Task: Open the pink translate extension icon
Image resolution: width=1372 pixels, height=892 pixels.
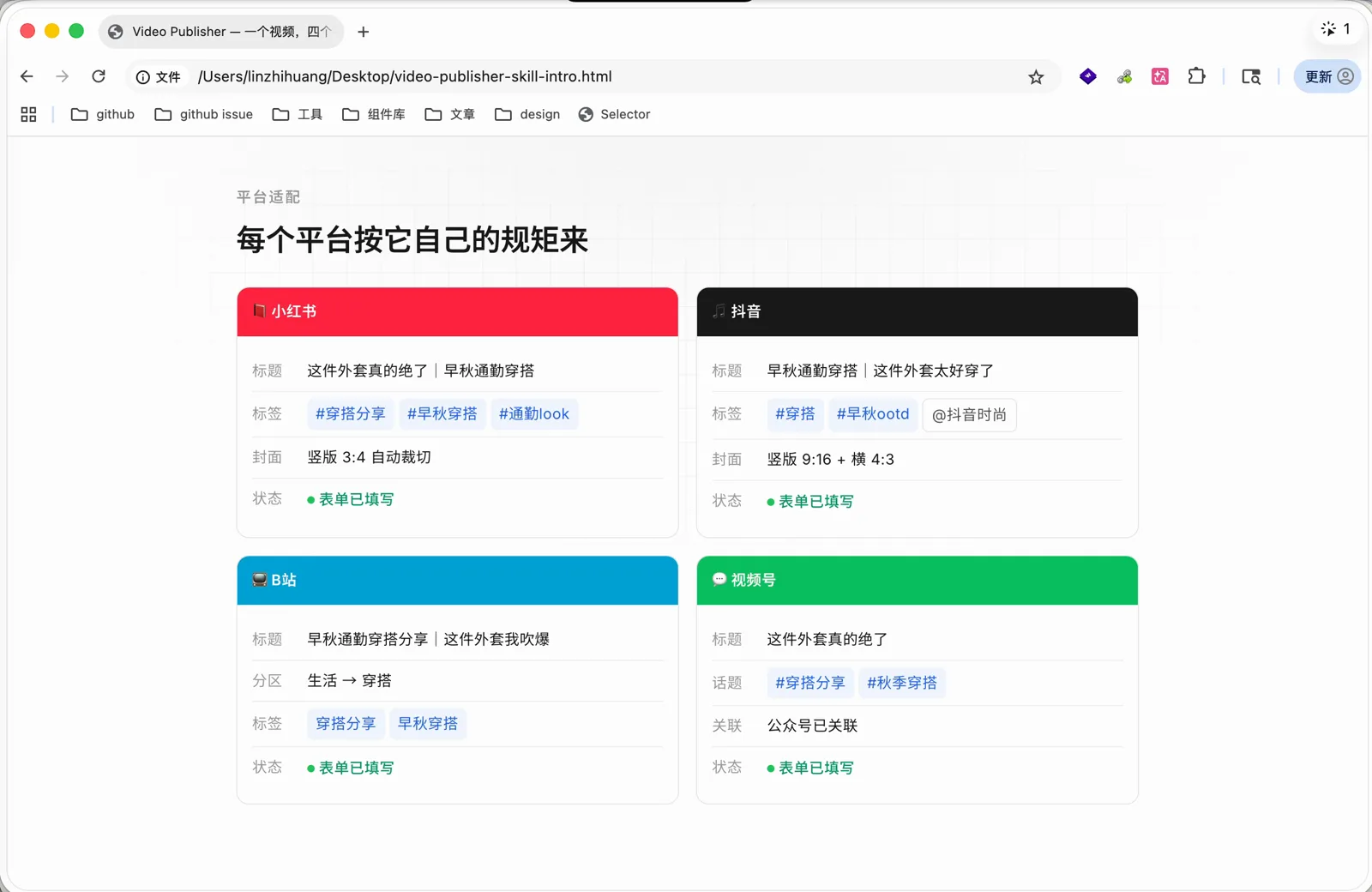Action: click(1160, 76)
